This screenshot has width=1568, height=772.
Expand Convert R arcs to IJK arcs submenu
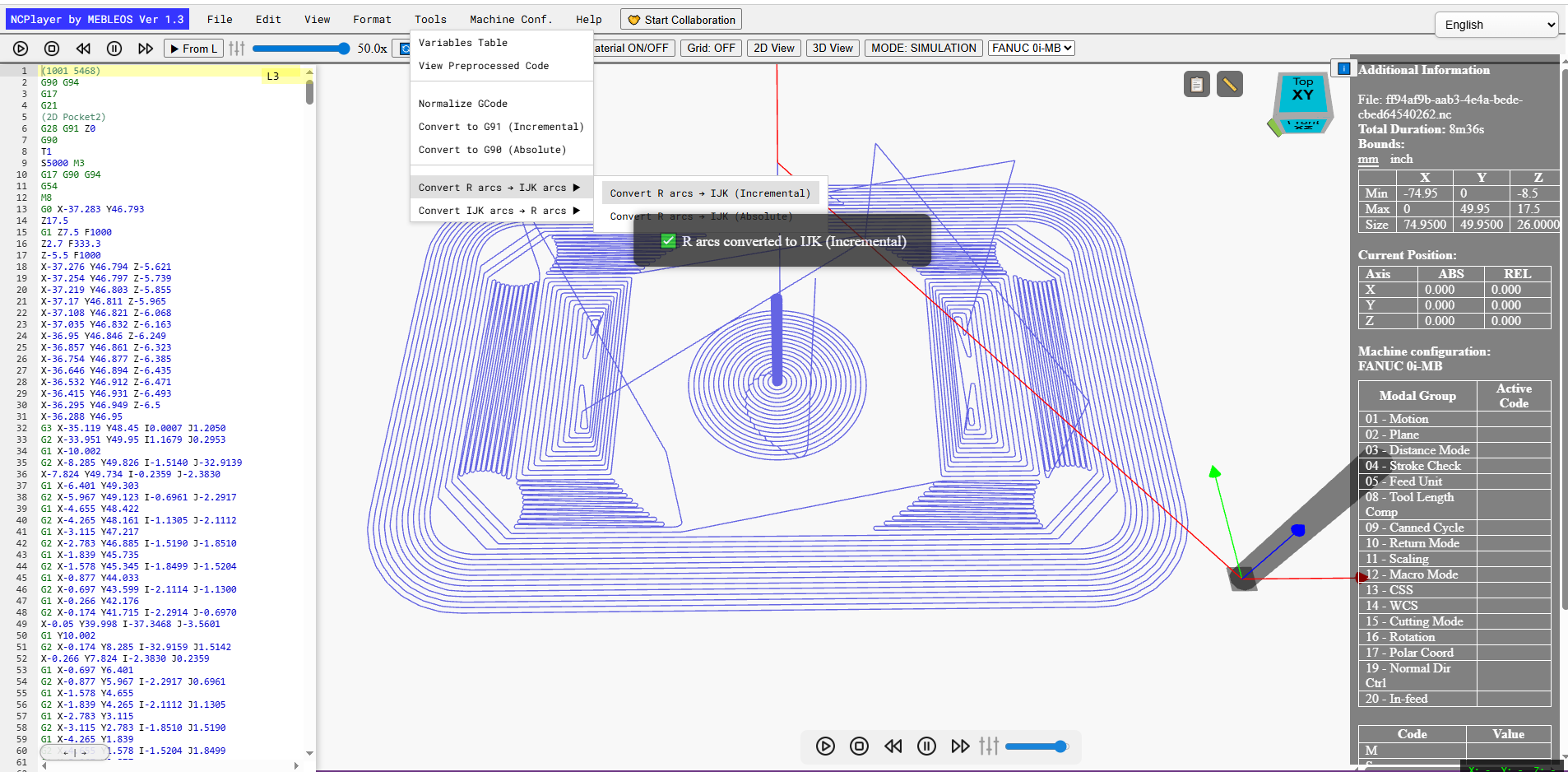(501, 188)
